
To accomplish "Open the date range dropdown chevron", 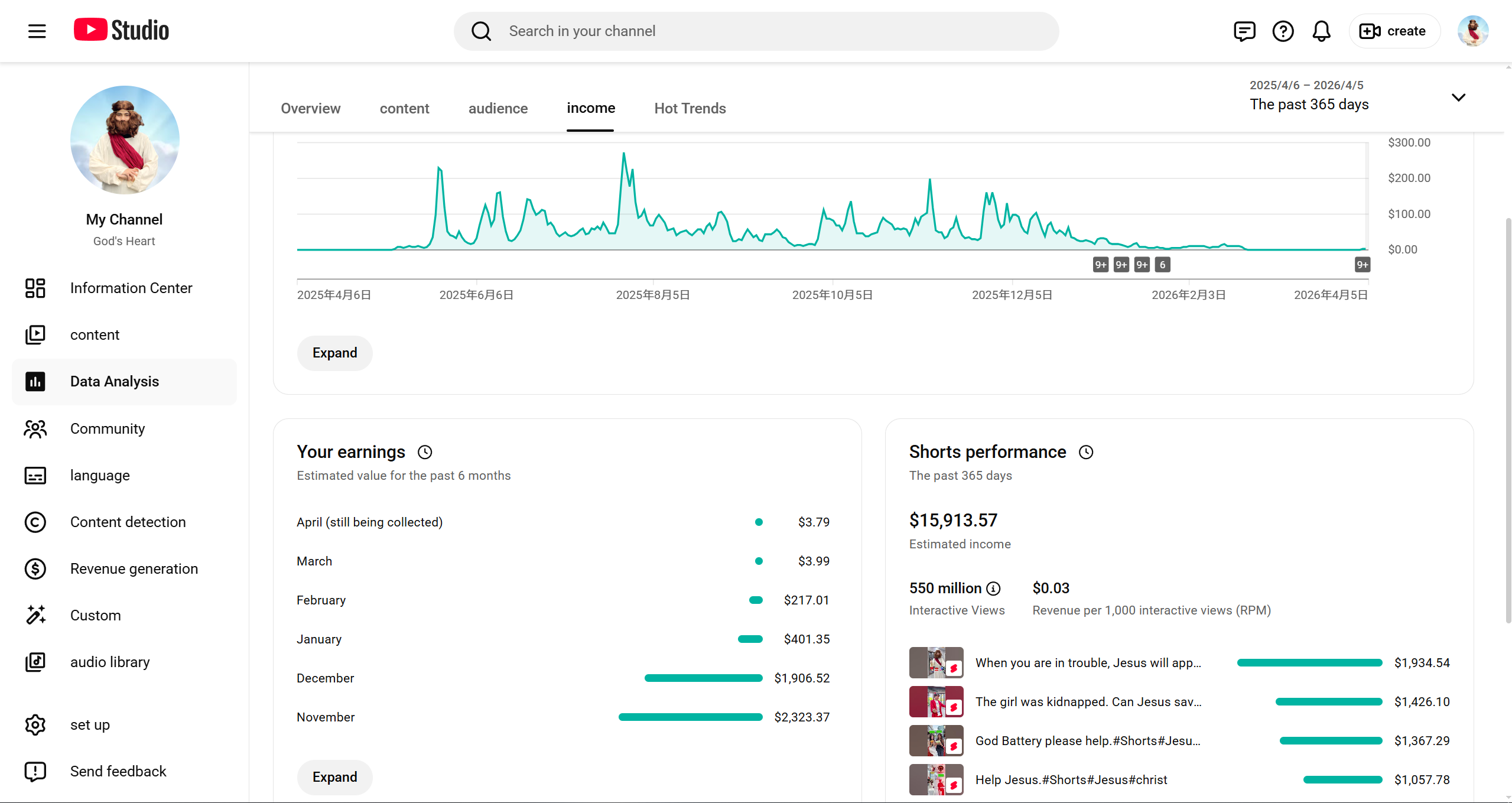I will [1458, 97].
